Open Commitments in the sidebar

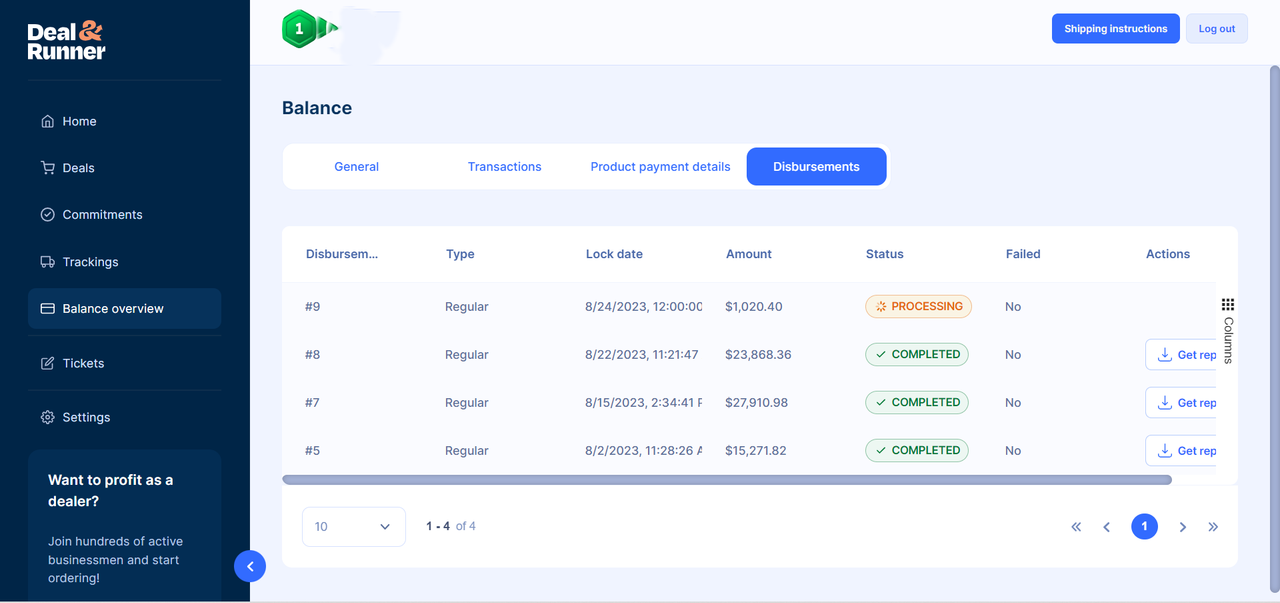click(124, 214)
